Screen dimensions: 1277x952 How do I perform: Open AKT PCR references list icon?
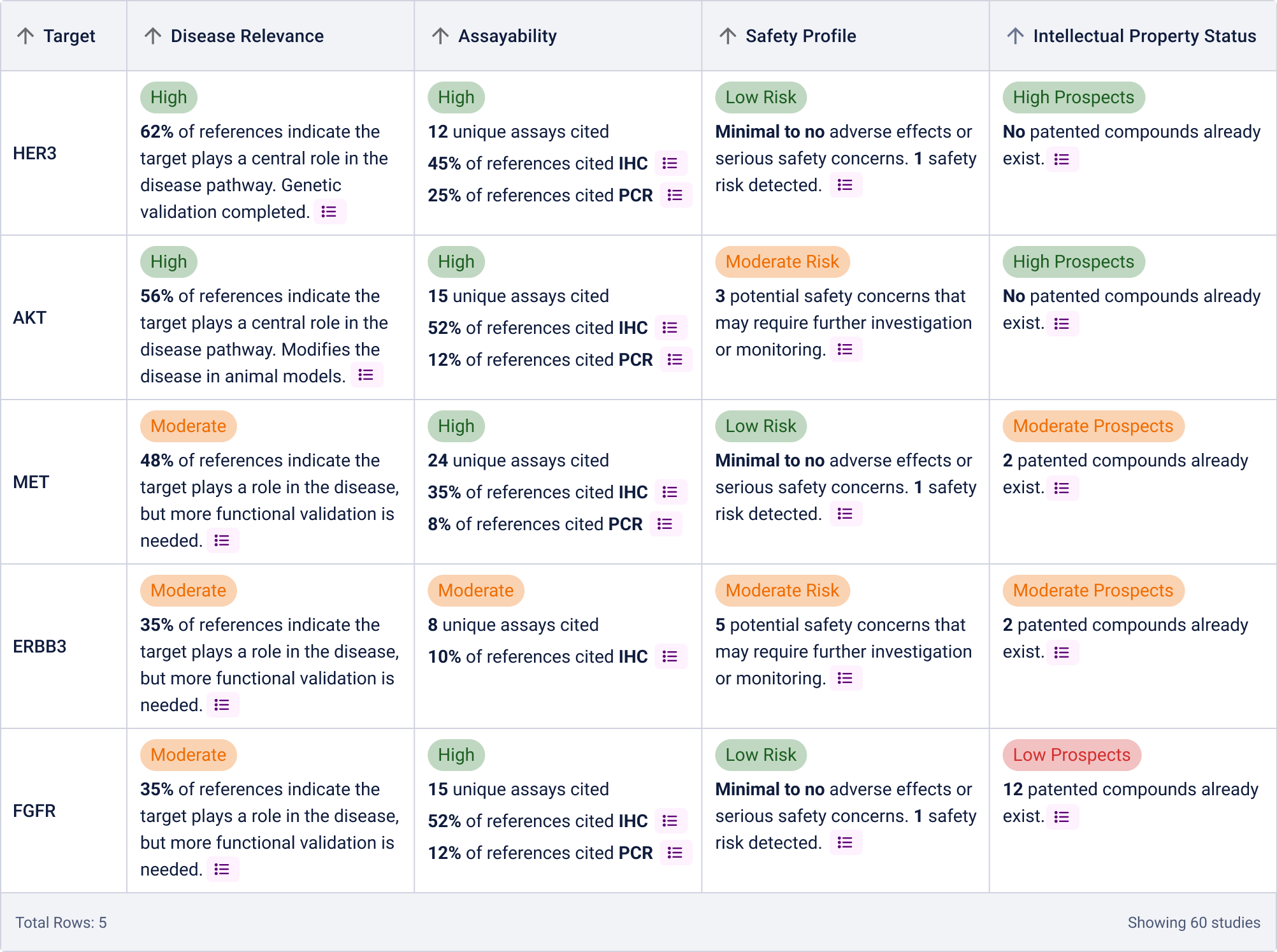(x=675, y=359)
